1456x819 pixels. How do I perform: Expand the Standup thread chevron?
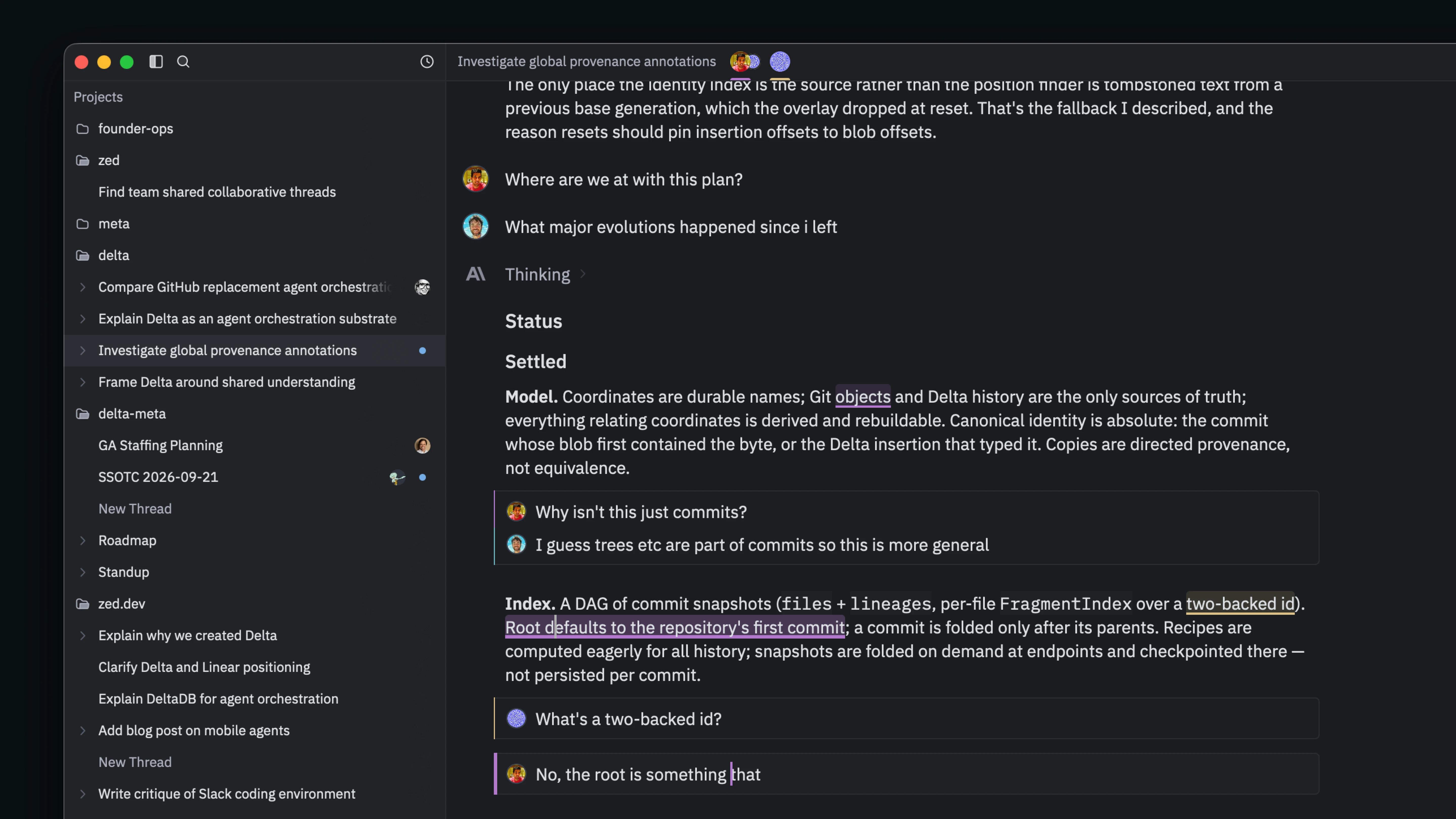tap(82, 572)
